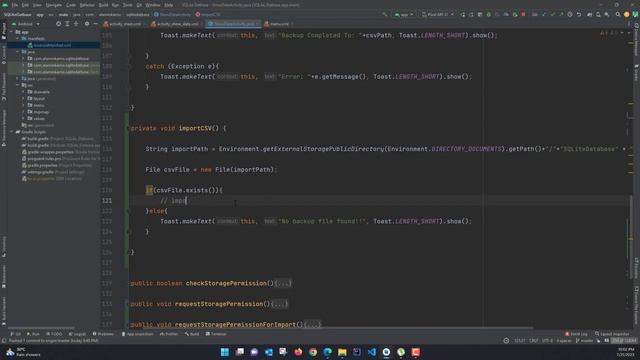Collapse the java folder node
Viewport: 640px width, 360px height.
(18, 52)
